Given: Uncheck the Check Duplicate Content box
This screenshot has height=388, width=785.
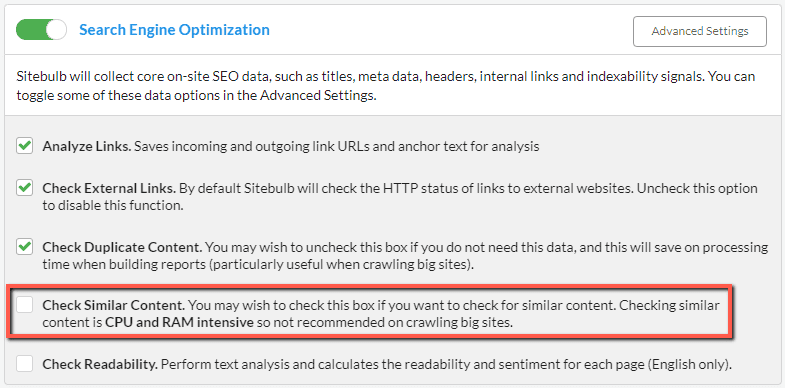Looking at the screenshot, I should click(x=24, y=247).
